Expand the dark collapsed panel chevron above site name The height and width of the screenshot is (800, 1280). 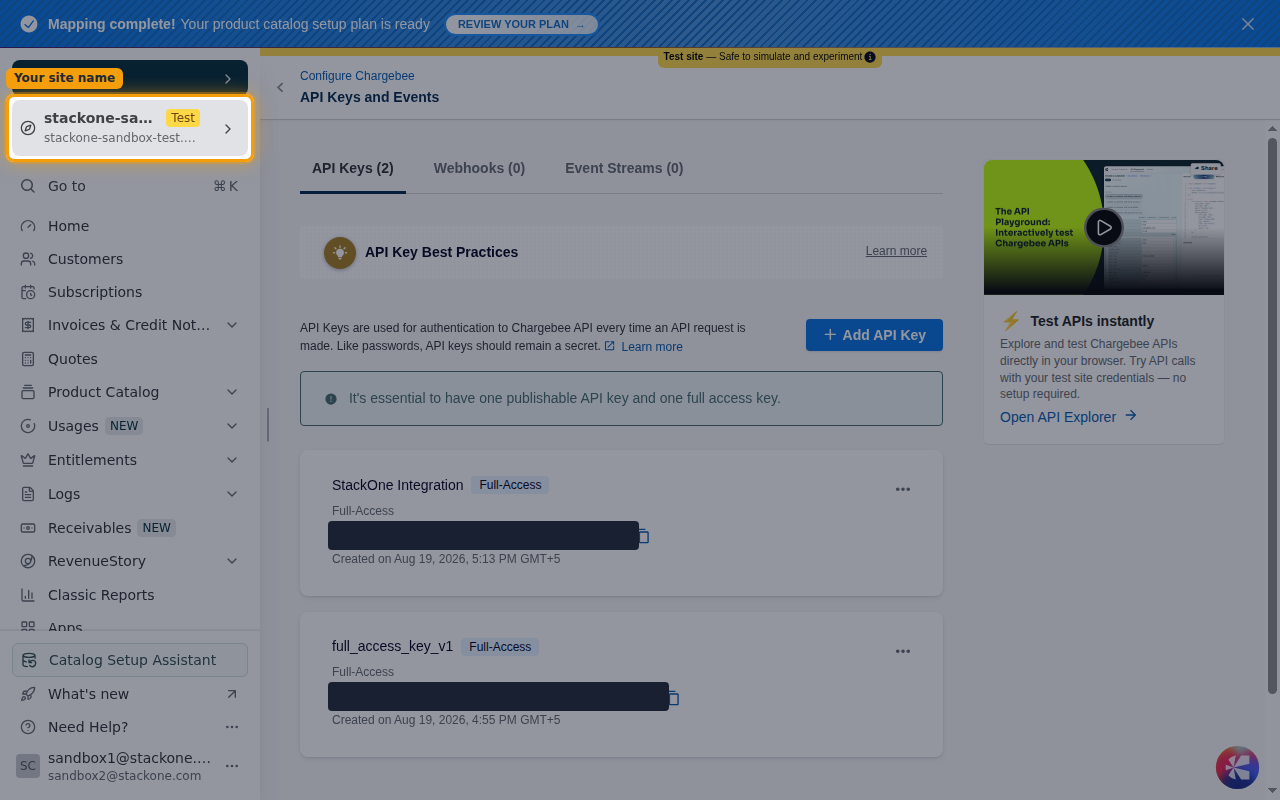pyautogui.click(x=228, y=78)
